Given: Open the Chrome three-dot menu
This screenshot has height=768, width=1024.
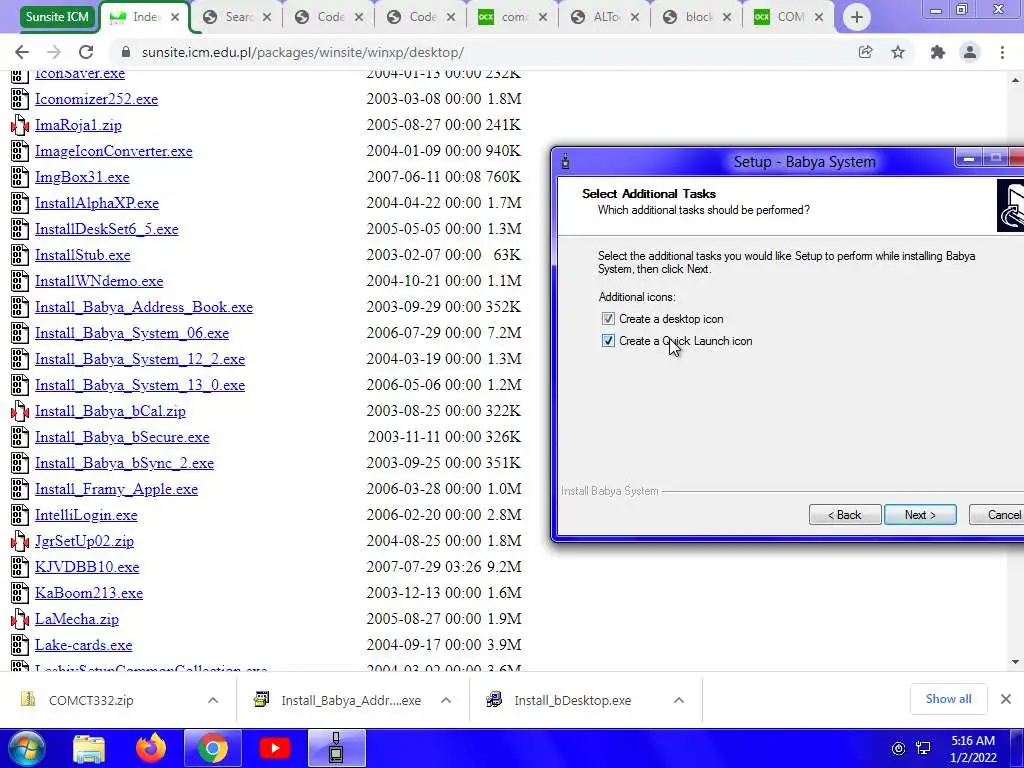Looking at the screenshot, I should [x=1002, y=52].
